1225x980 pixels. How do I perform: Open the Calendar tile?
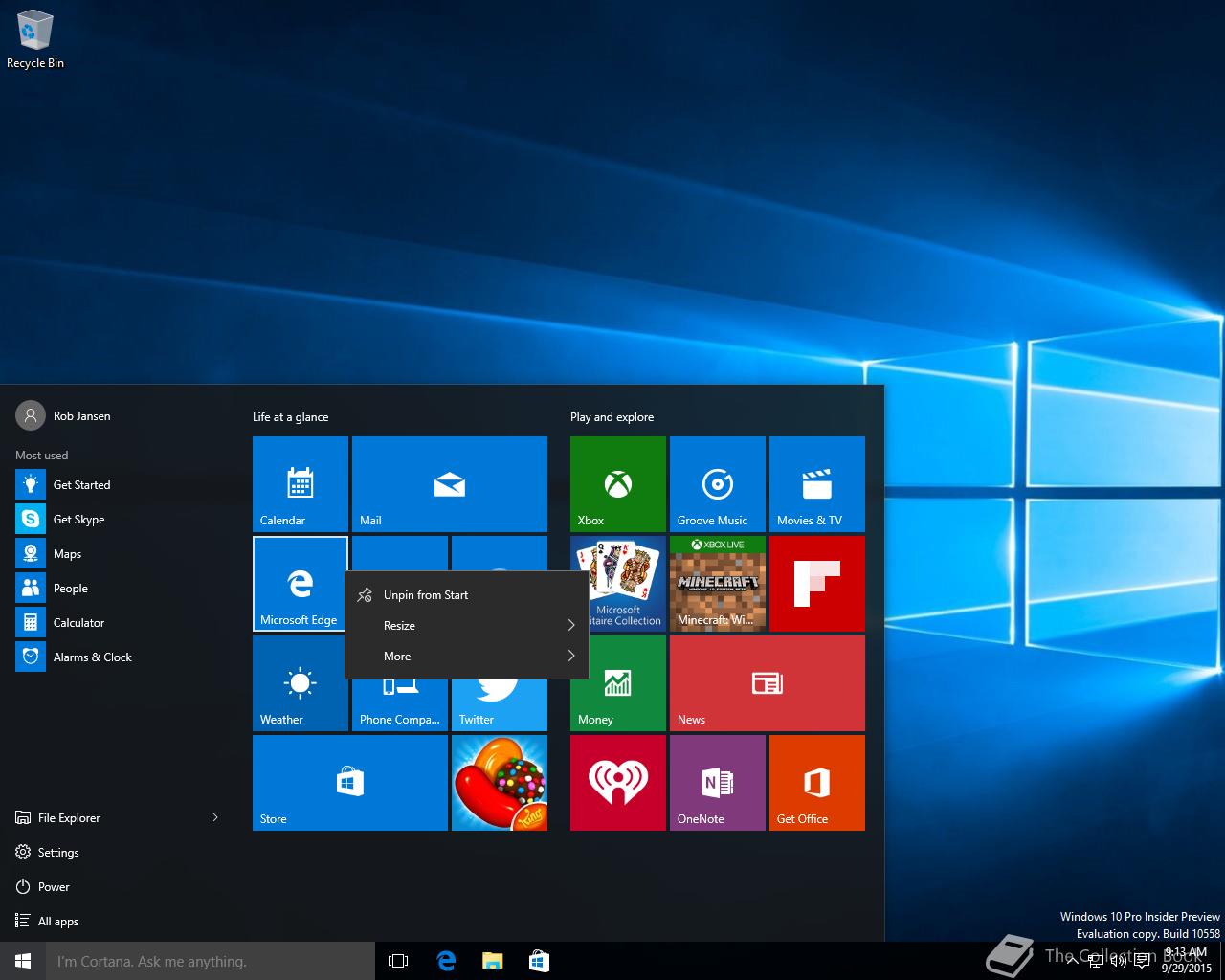click(301, 484)
